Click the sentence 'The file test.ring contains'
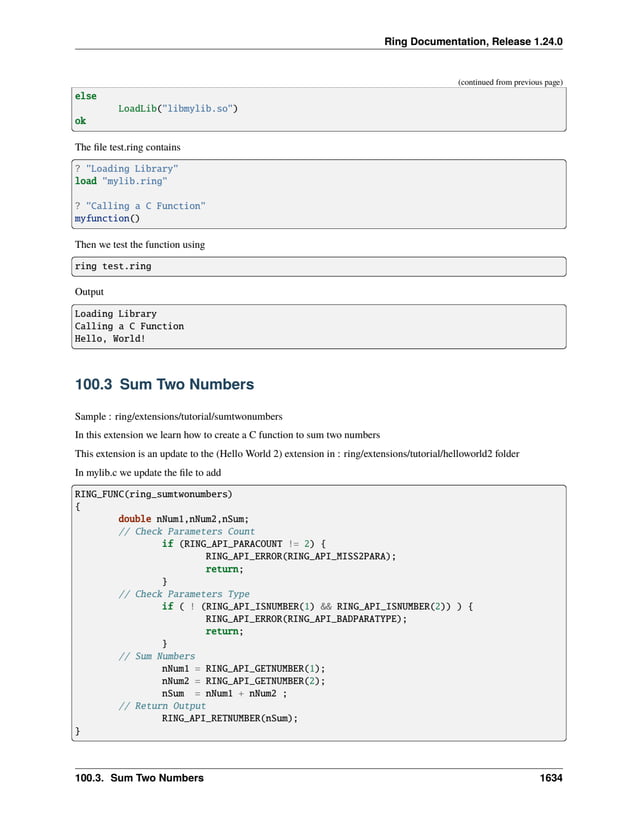 click(127, 147)
